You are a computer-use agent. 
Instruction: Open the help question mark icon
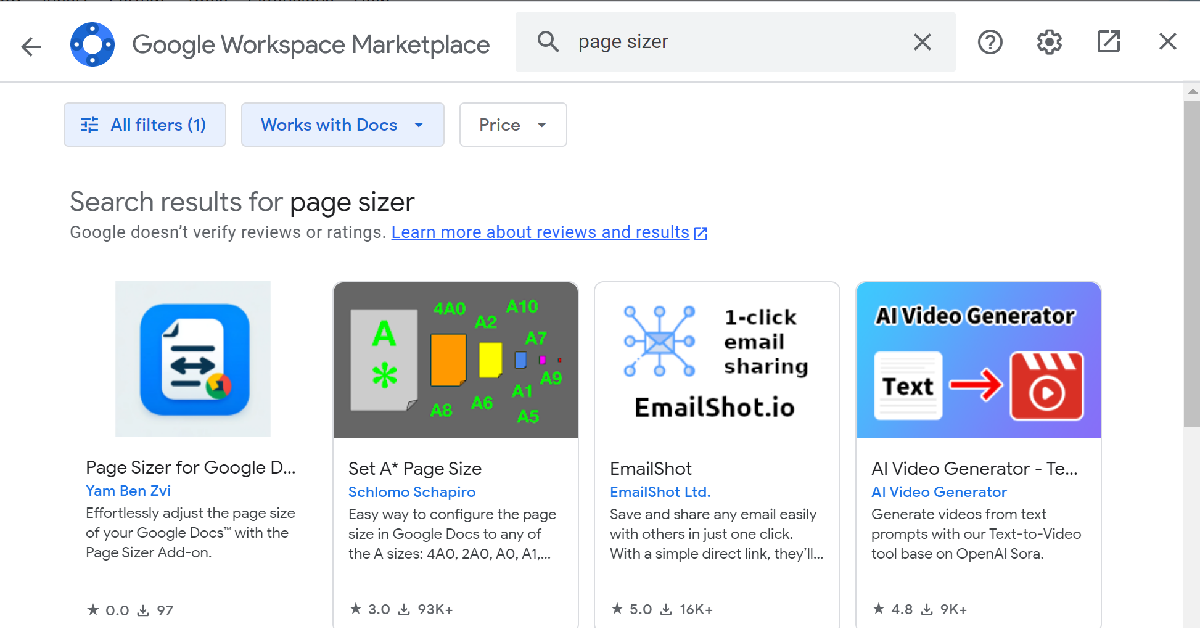tap(990, 42)
